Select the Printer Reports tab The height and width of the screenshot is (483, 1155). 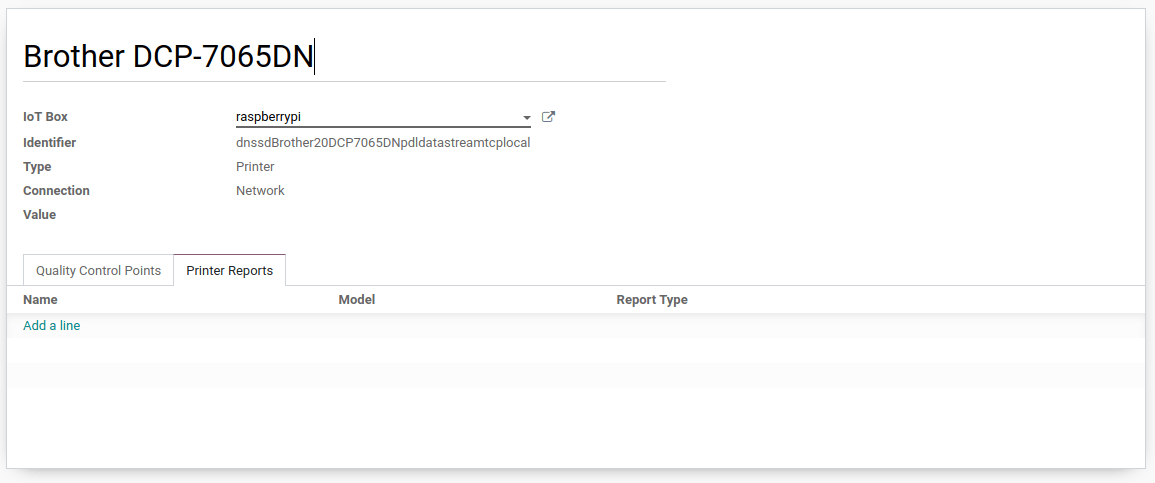[x=229, y=271]
